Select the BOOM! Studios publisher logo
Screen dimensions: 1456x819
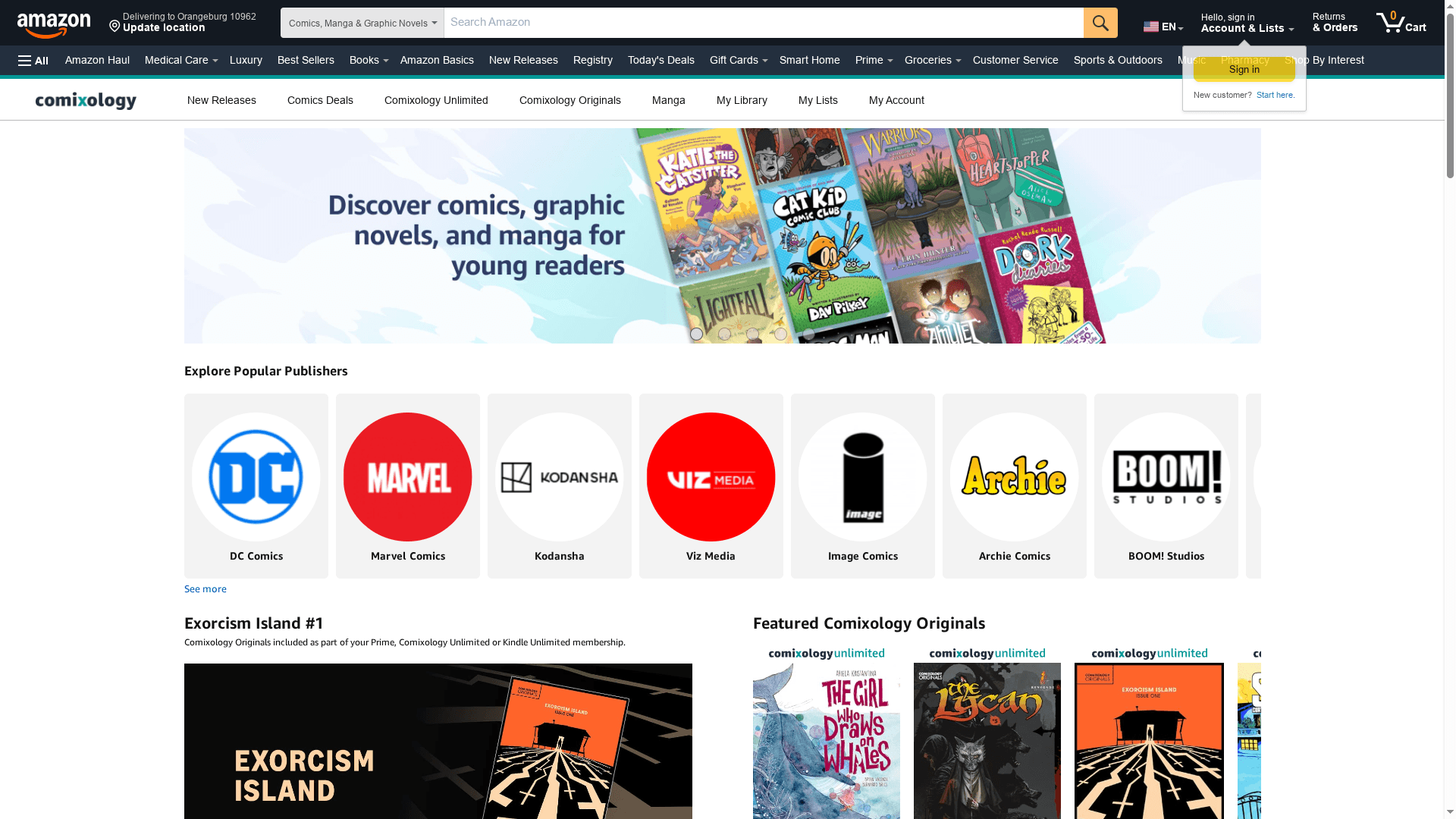[1166, 476]
